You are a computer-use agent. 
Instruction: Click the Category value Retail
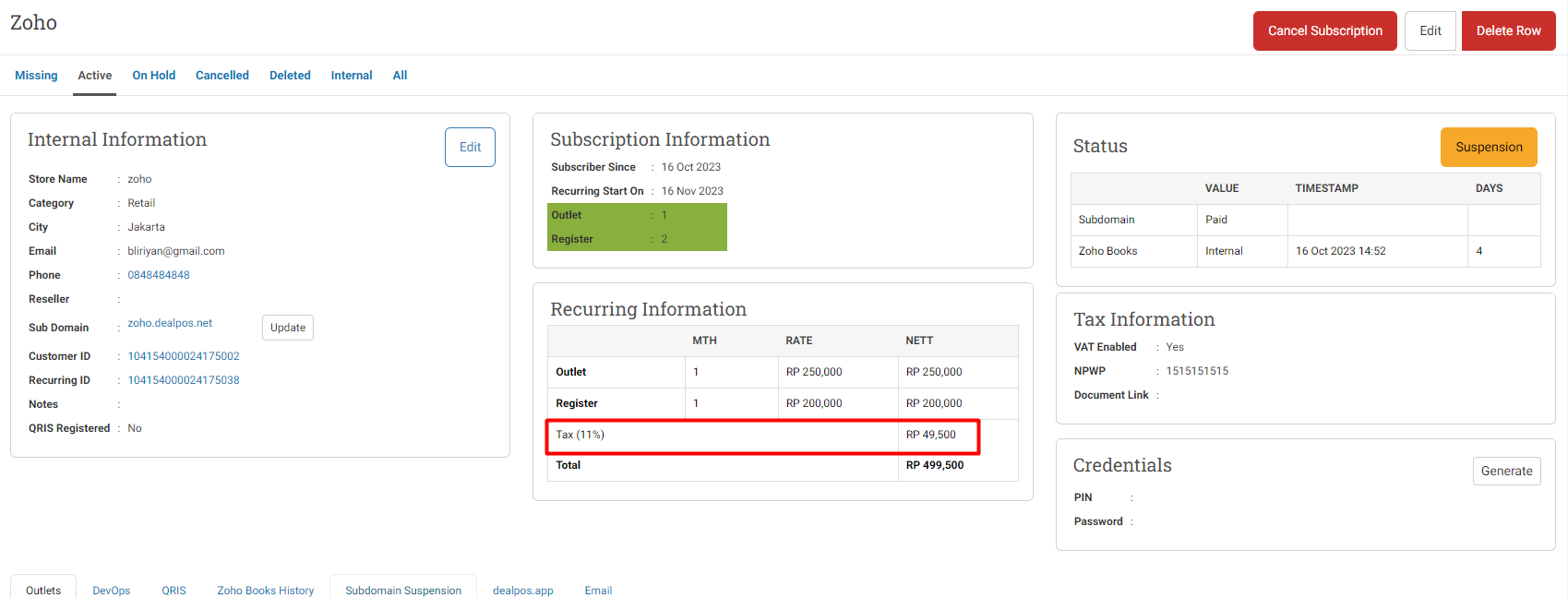pos(141,203)
